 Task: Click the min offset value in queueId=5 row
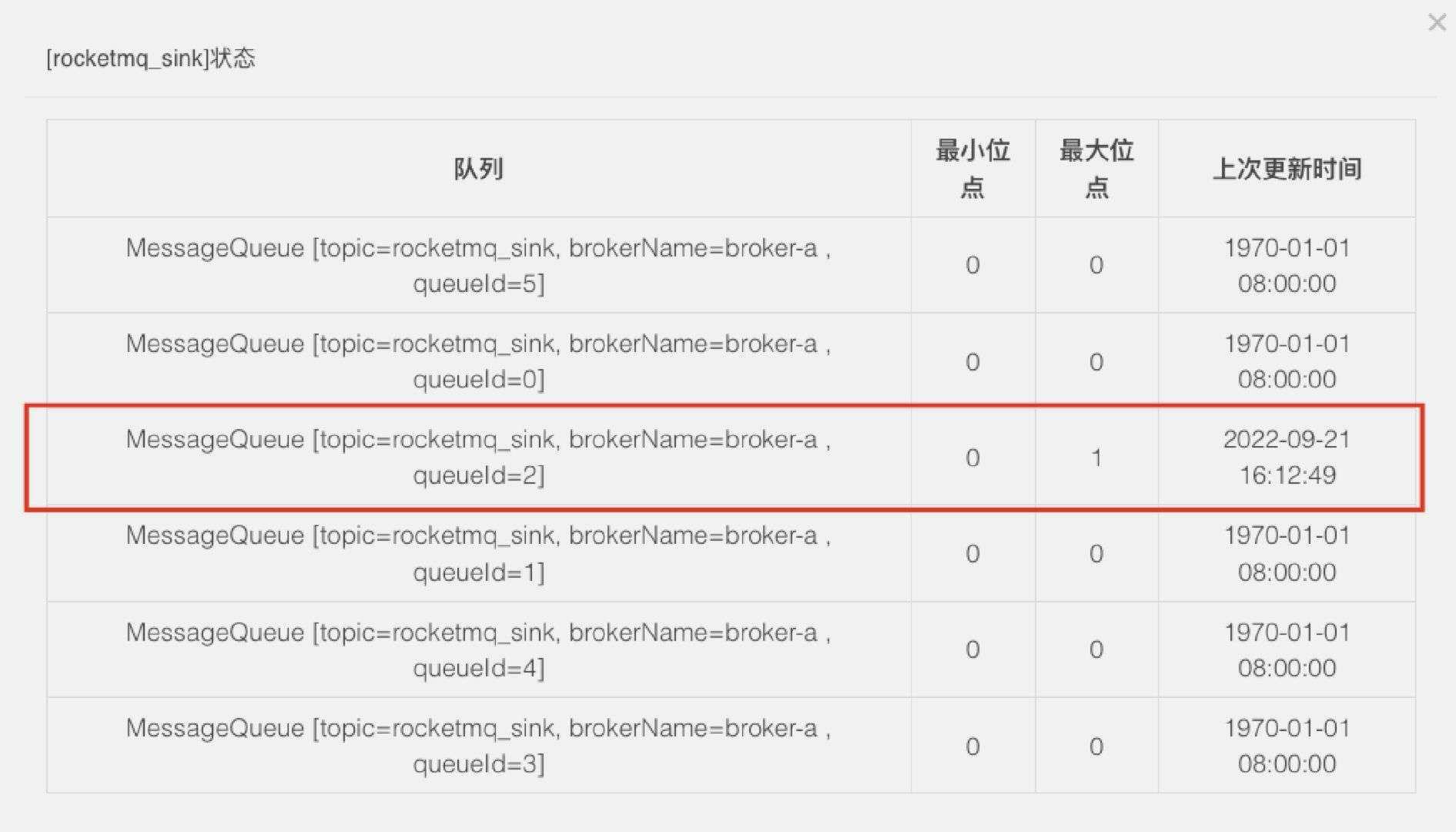click(x=972, y=265)
